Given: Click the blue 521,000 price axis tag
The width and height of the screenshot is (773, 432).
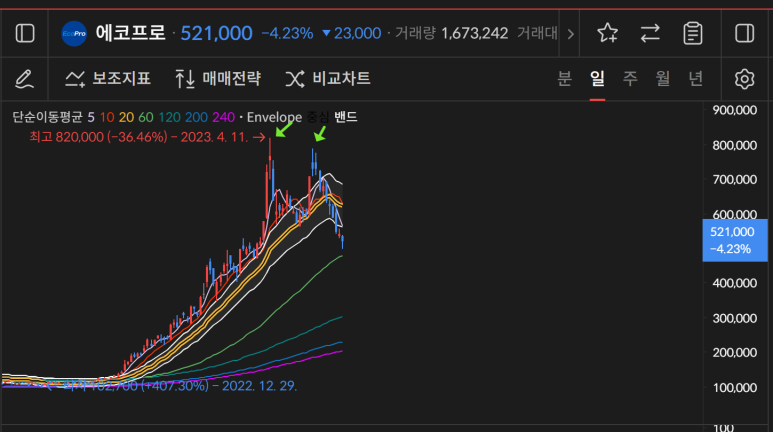Looking at the screenshot, I should 735,240.
